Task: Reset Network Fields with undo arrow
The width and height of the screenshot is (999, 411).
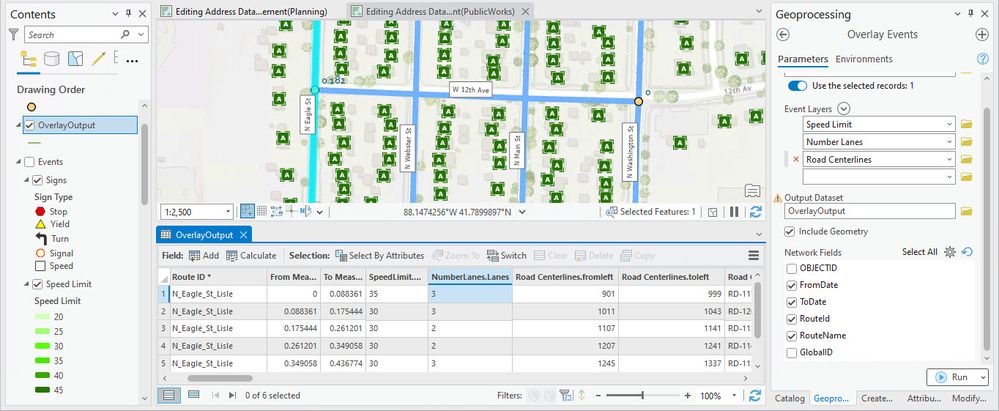Action: [967, 252]
